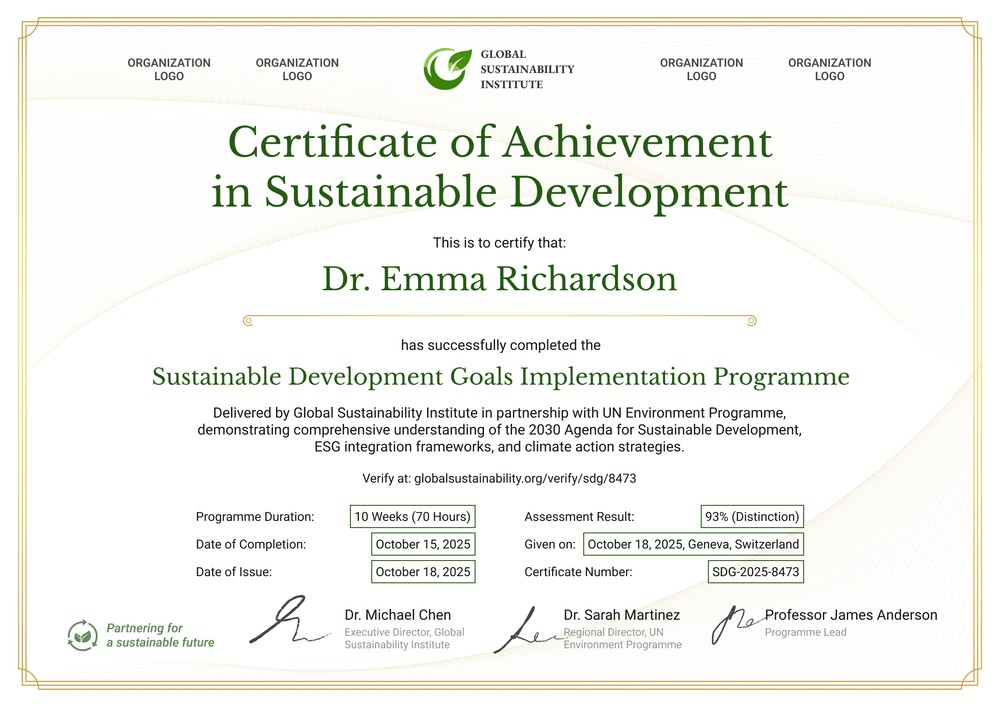Select the third Organization Logo placeholder
Screen dimensions: 1000x707
click(701, 69)
